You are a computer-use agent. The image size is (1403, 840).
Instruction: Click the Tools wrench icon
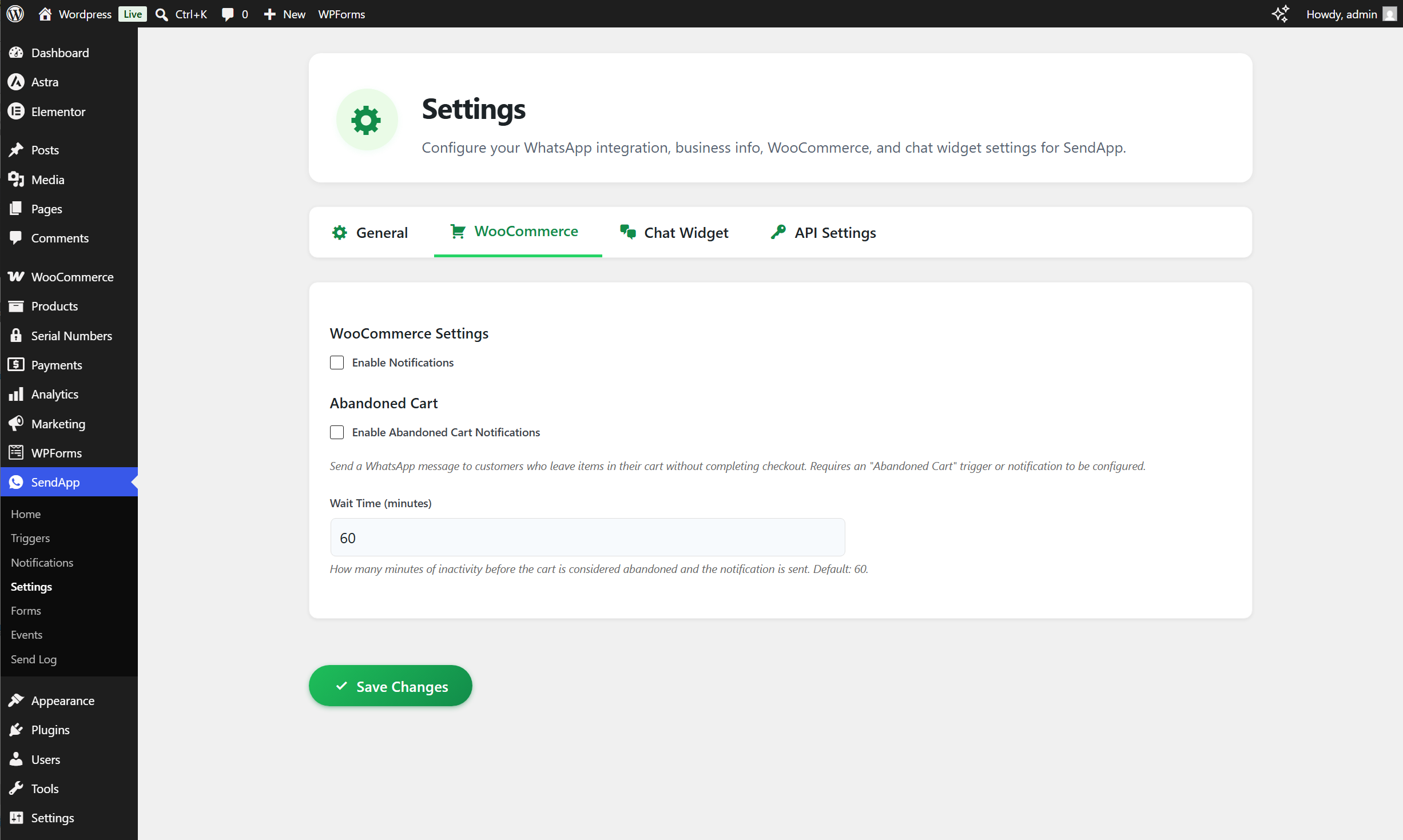click(x=16, y=788)
